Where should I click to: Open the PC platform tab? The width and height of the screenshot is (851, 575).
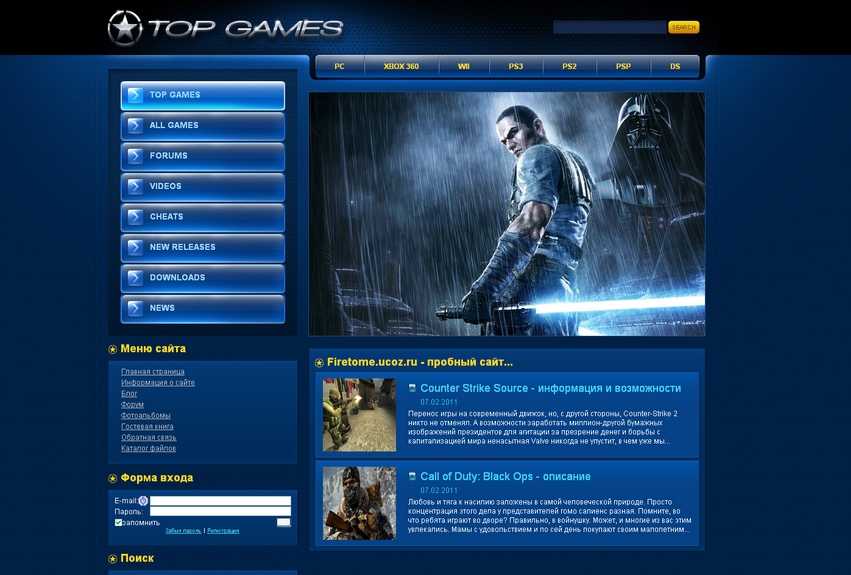tap(339, 66)
